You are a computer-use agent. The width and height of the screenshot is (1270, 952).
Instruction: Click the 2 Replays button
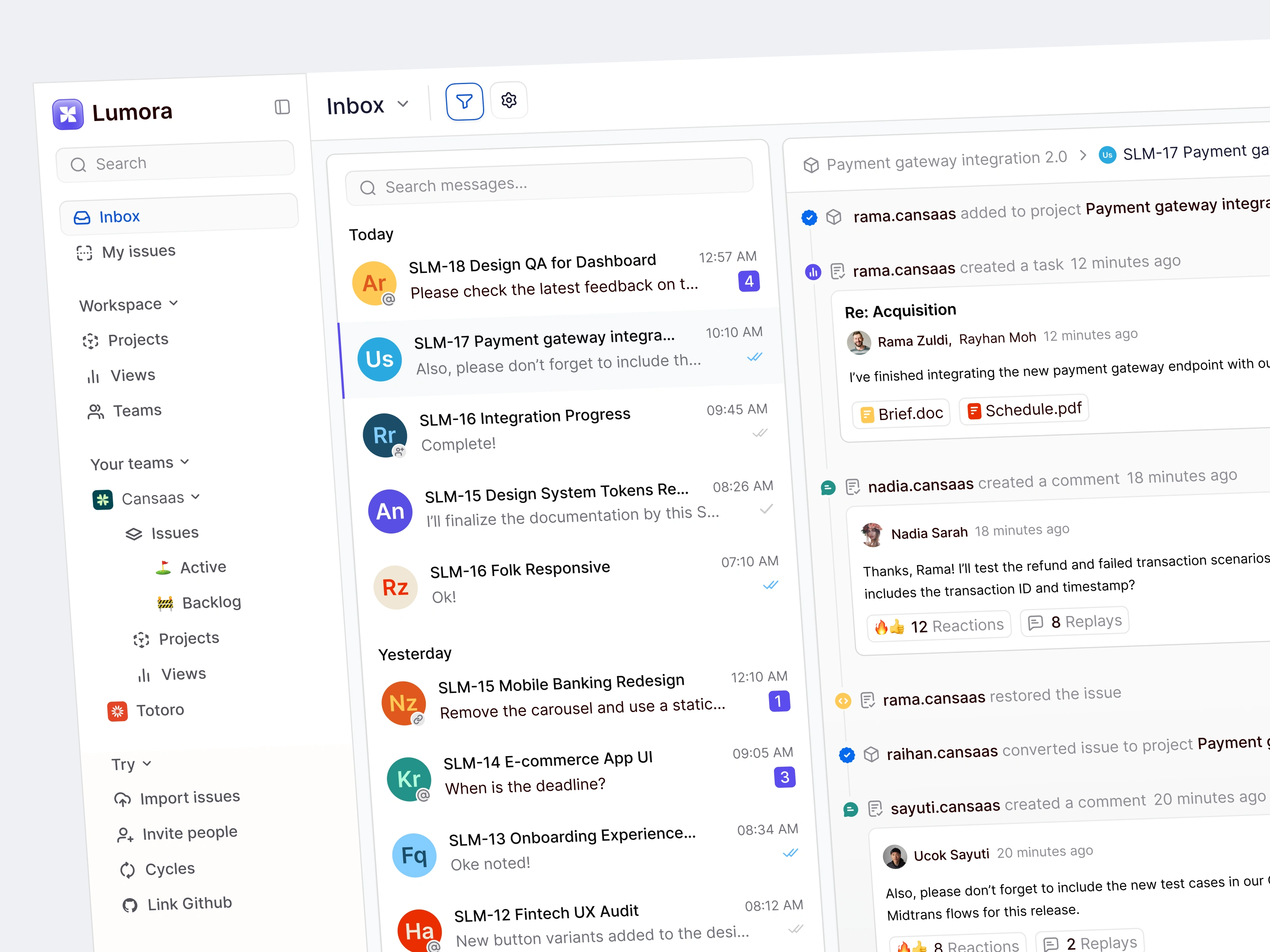[x=1090, y=943]
